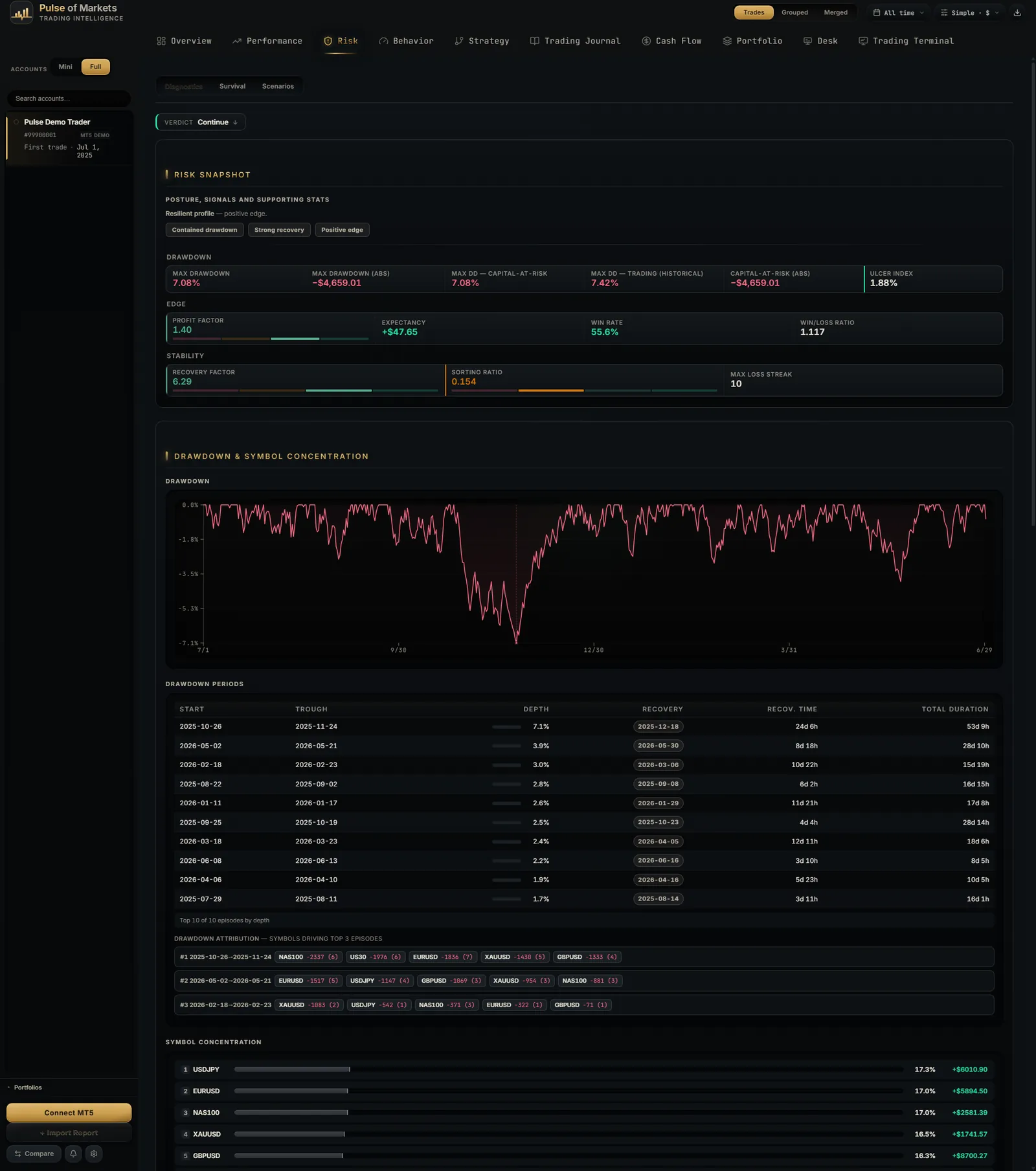Screen dimensions: 1036x1171
Task: Open notifications bell icon
Action: pos(73,1154)
